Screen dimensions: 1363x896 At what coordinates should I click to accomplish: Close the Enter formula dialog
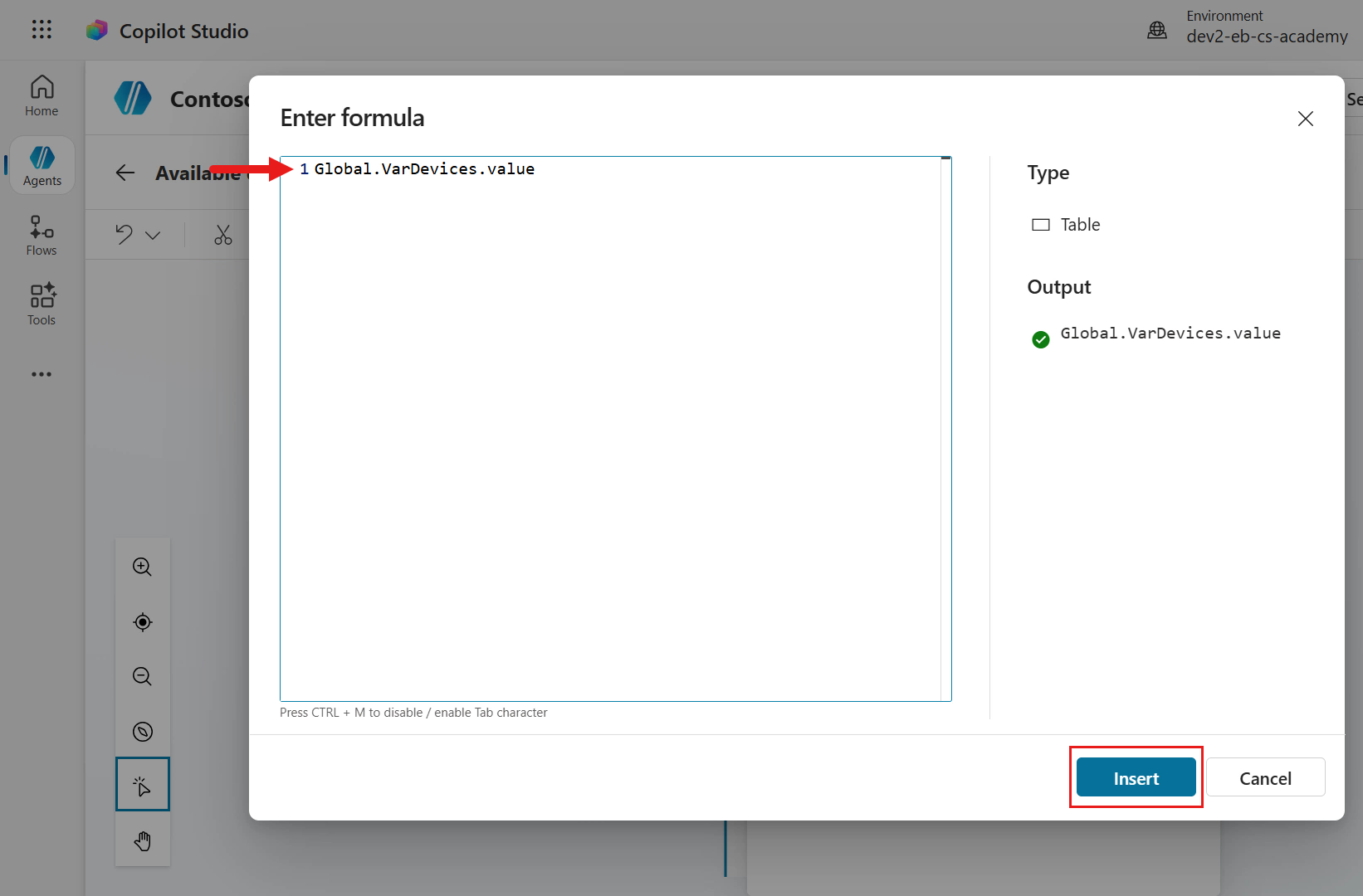pos(1306,119)
